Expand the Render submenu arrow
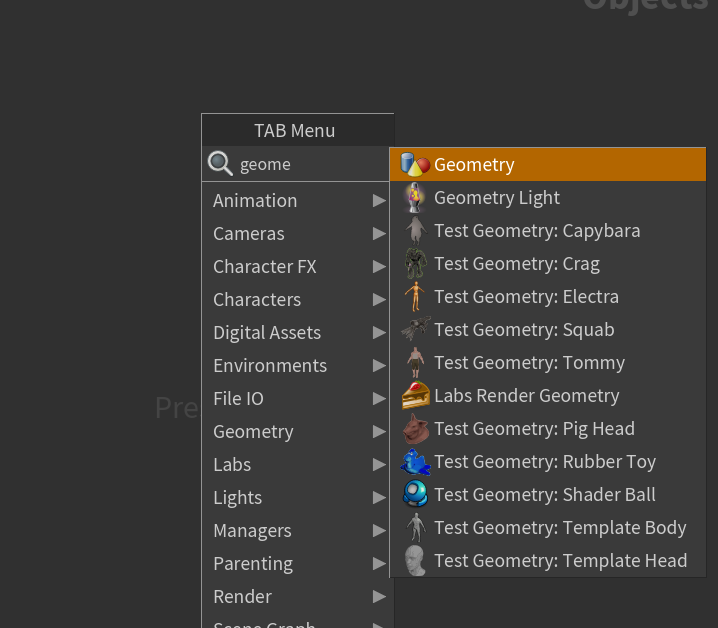The width and height of the screenshot is (718, 628). click(x=379, y=596)
